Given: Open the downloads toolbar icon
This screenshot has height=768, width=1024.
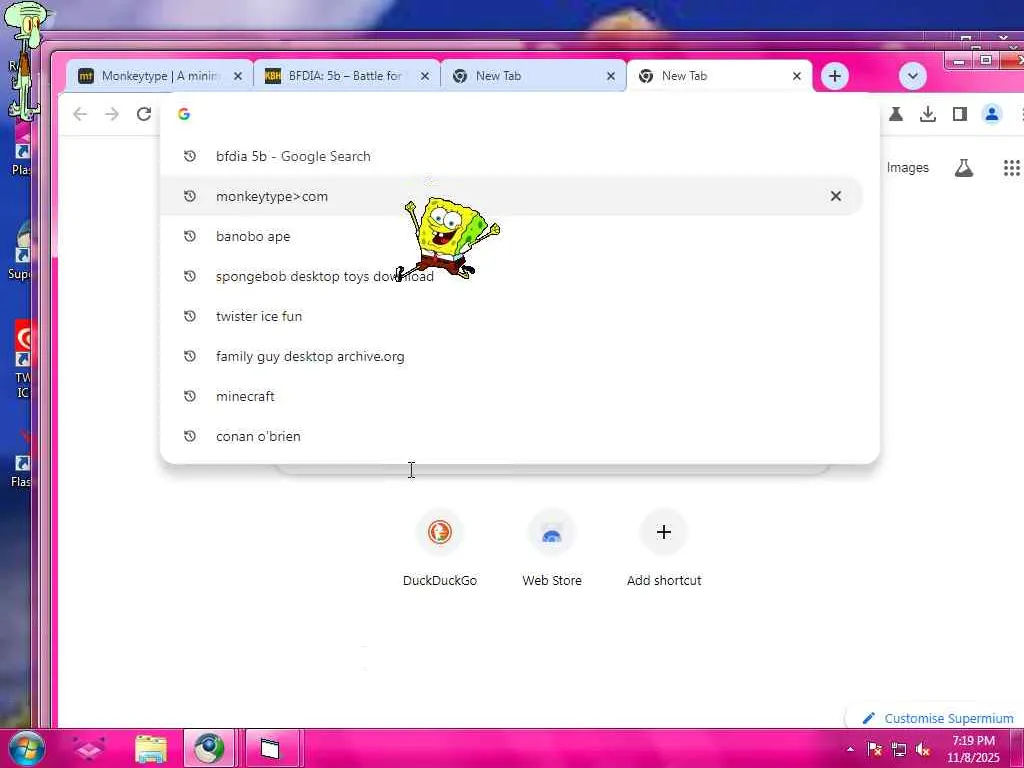Looking at the screenshot, I should (x=927, y=114).
